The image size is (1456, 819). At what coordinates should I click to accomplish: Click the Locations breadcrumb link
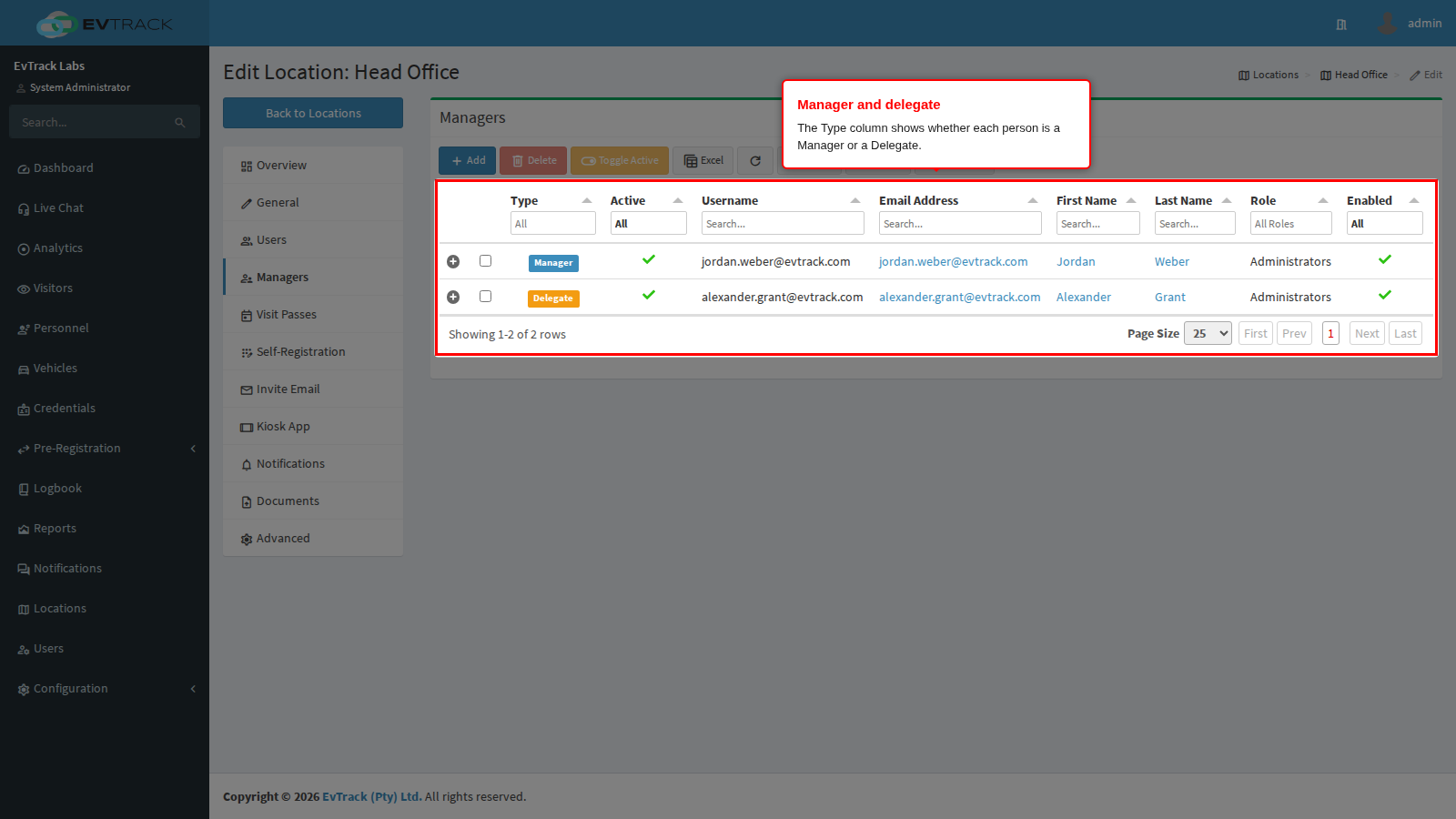pos(1268,76)
